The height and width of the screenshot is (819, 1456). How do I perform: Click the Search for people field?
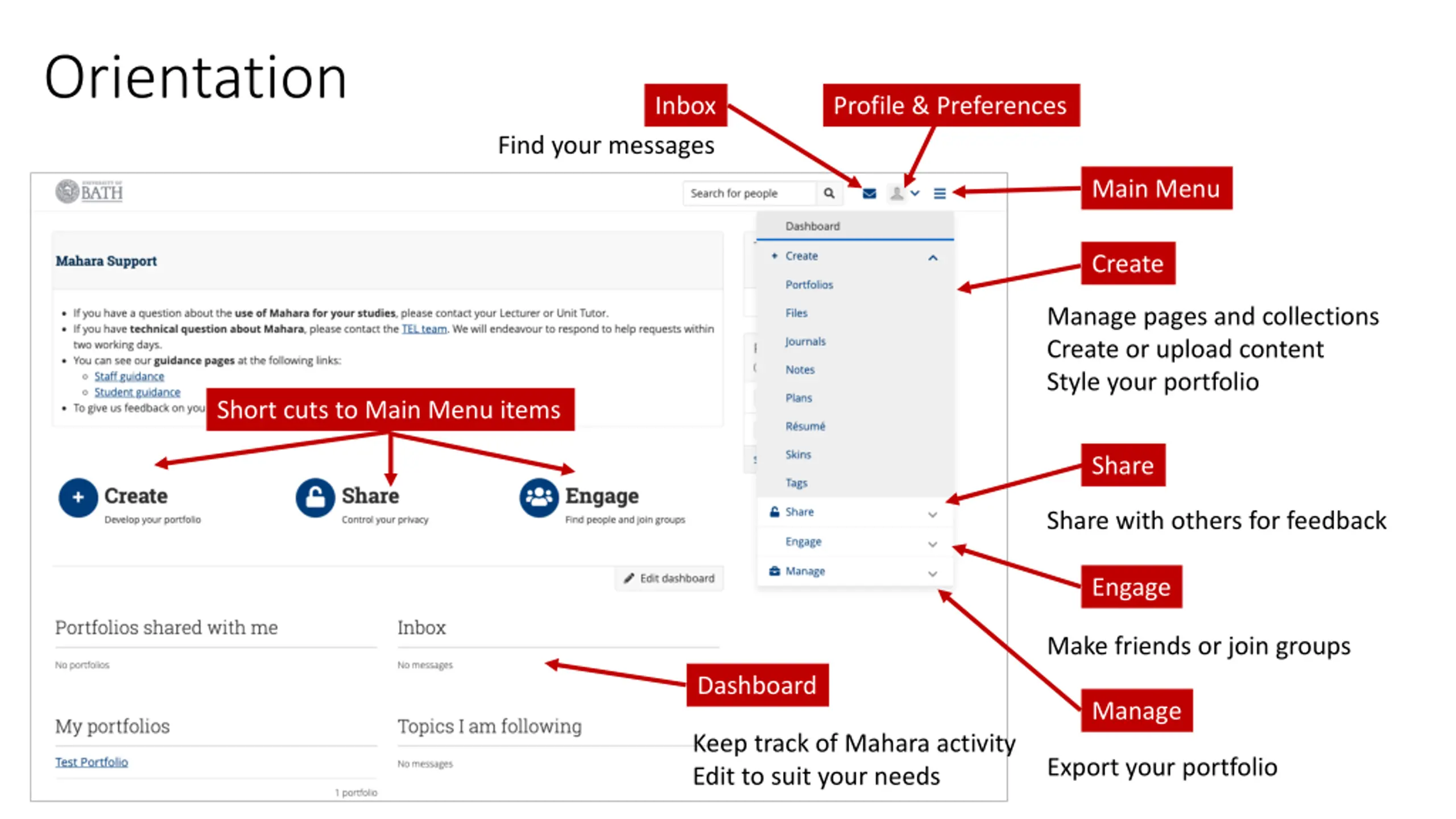click(x=749, y=193)
